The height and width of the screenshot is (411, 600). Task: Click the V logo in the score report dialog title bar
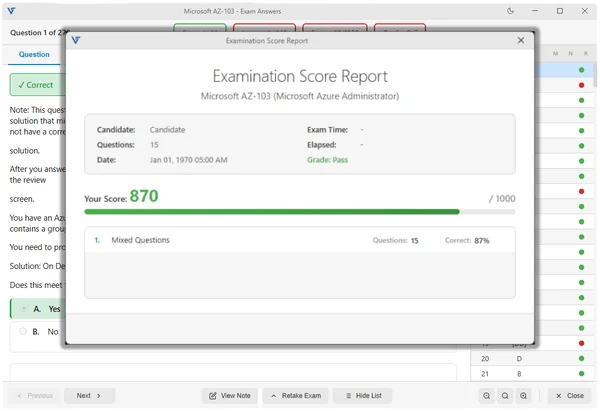(76, 40)
